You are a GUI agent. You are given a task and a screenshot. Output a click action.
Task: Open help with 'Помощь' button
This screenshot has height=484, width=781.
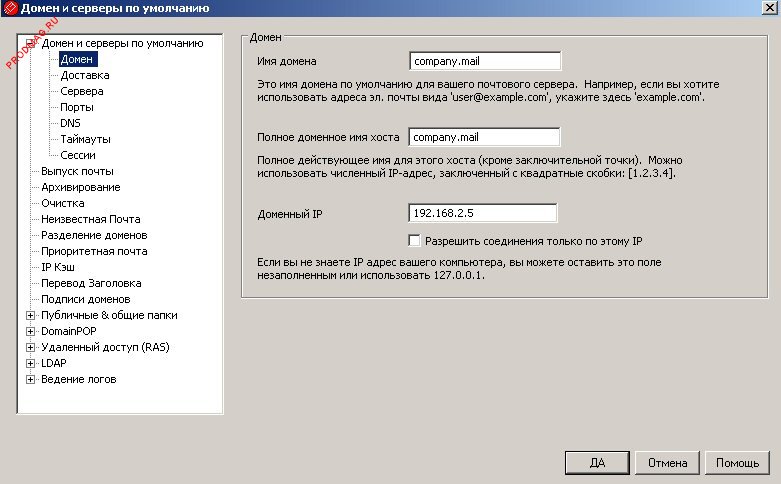click(737, 463)
